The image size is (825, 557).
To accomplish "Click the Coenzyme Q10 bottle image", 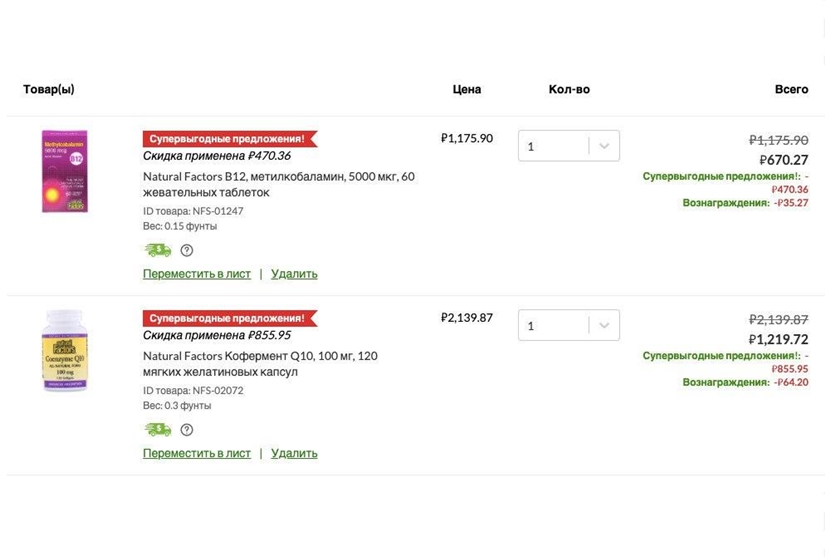I will pyautogui.click(x=65, y=351).
